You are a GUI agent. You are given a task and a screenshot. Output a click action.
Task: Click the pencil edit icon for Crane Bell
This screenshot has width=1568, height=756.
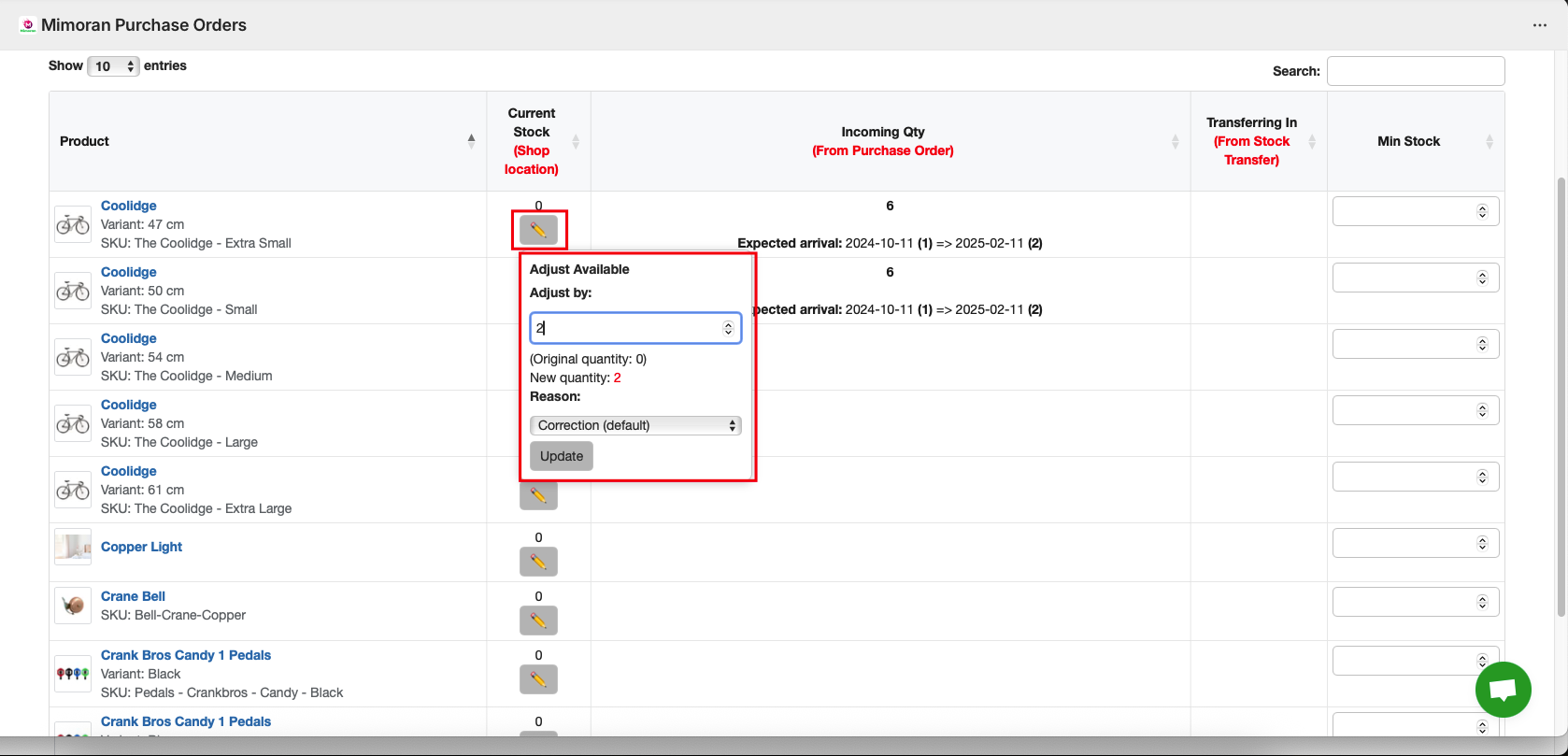538,620
